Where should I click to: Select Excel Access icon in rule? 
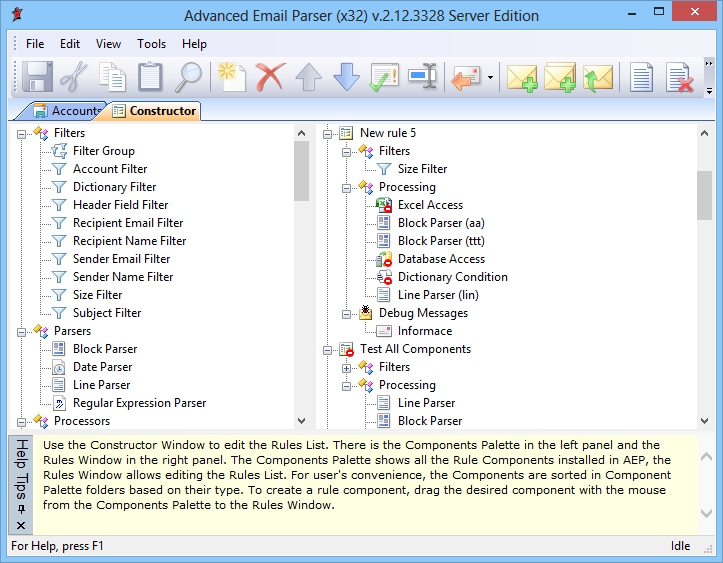(x=384, y=205)
